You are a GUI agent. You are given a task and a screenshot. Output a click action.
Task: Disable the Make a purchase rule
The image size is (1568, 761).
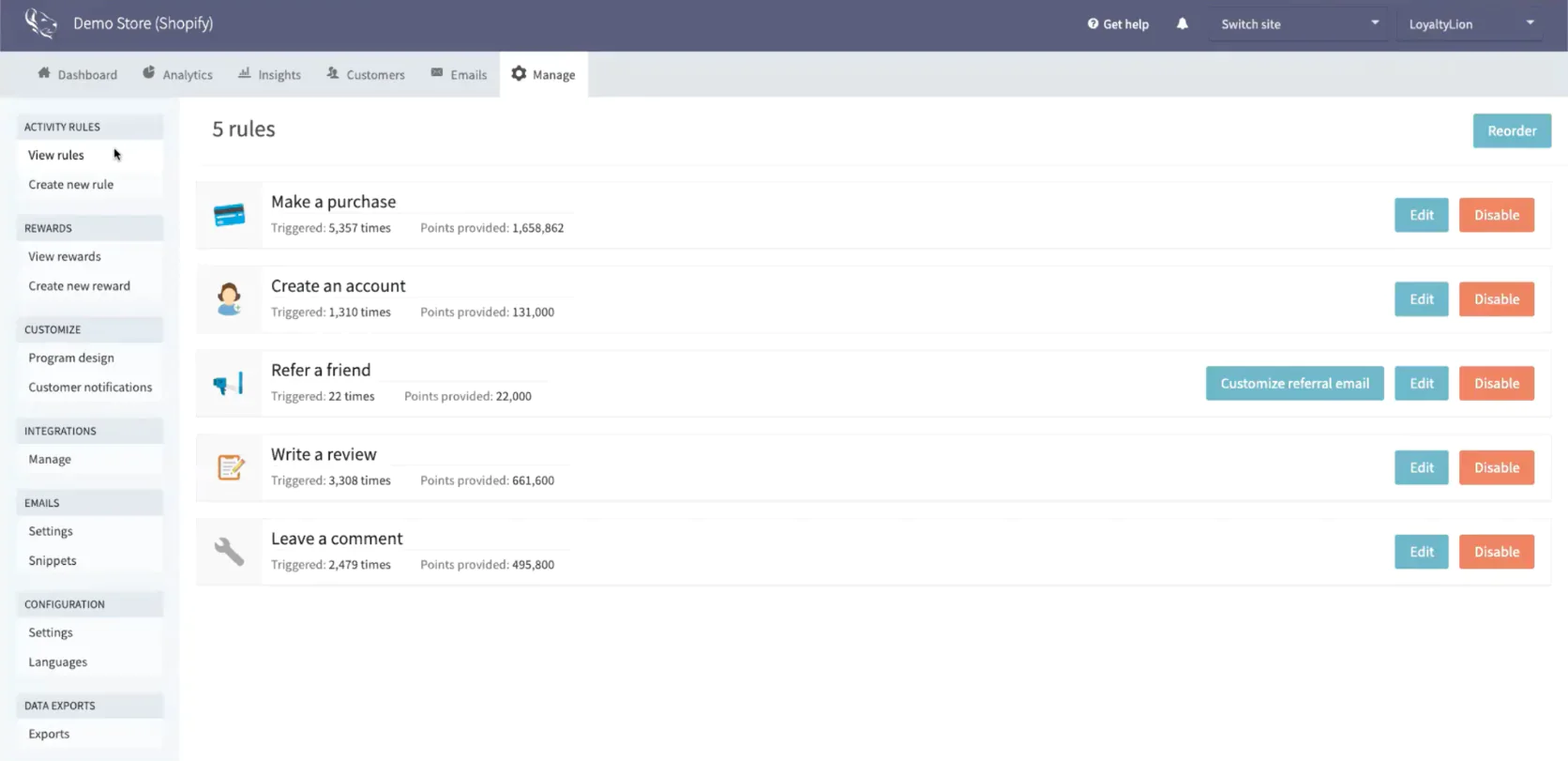point(1496,215)
